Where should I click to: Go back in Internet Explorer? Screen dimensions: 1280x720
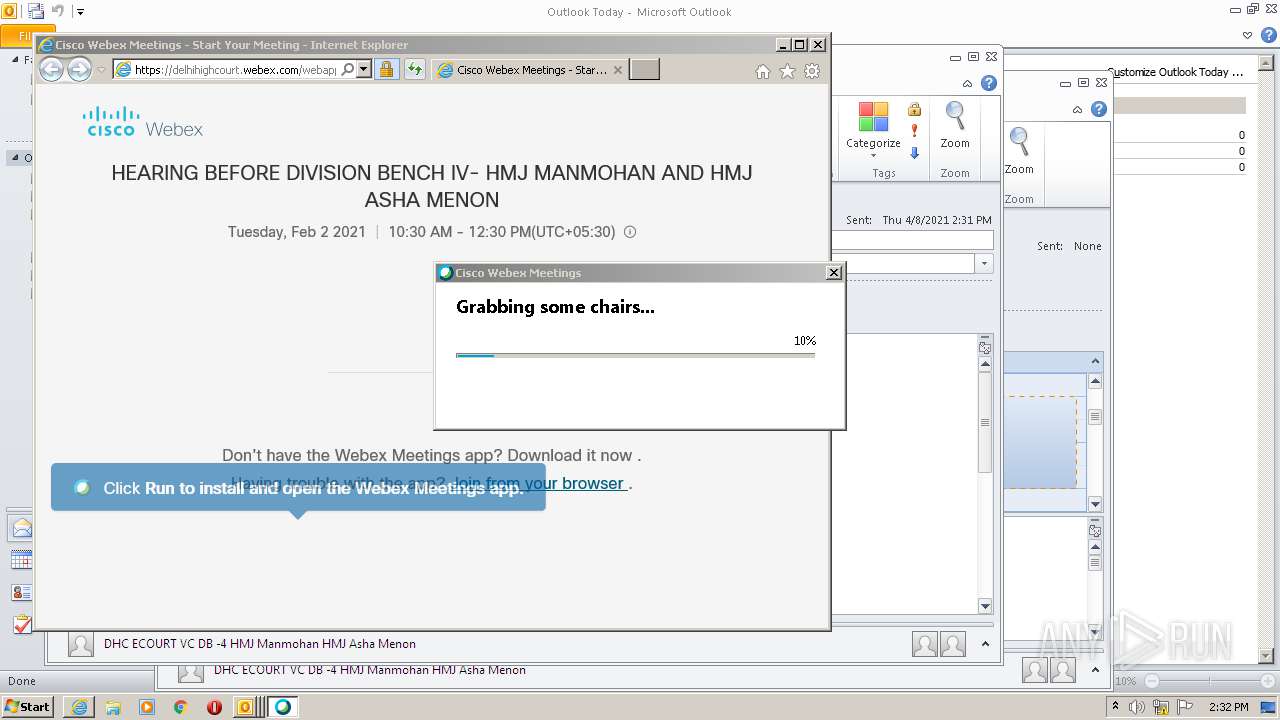pos(51,69)
